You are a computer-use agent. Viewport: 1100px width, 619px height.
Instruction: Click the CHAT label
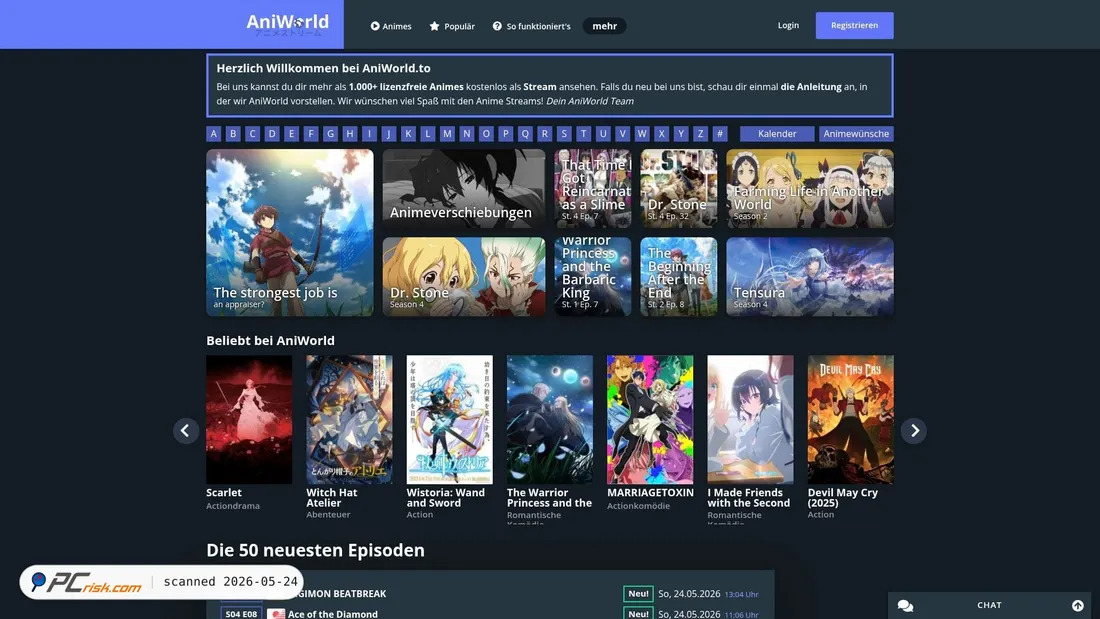[989, 605]
